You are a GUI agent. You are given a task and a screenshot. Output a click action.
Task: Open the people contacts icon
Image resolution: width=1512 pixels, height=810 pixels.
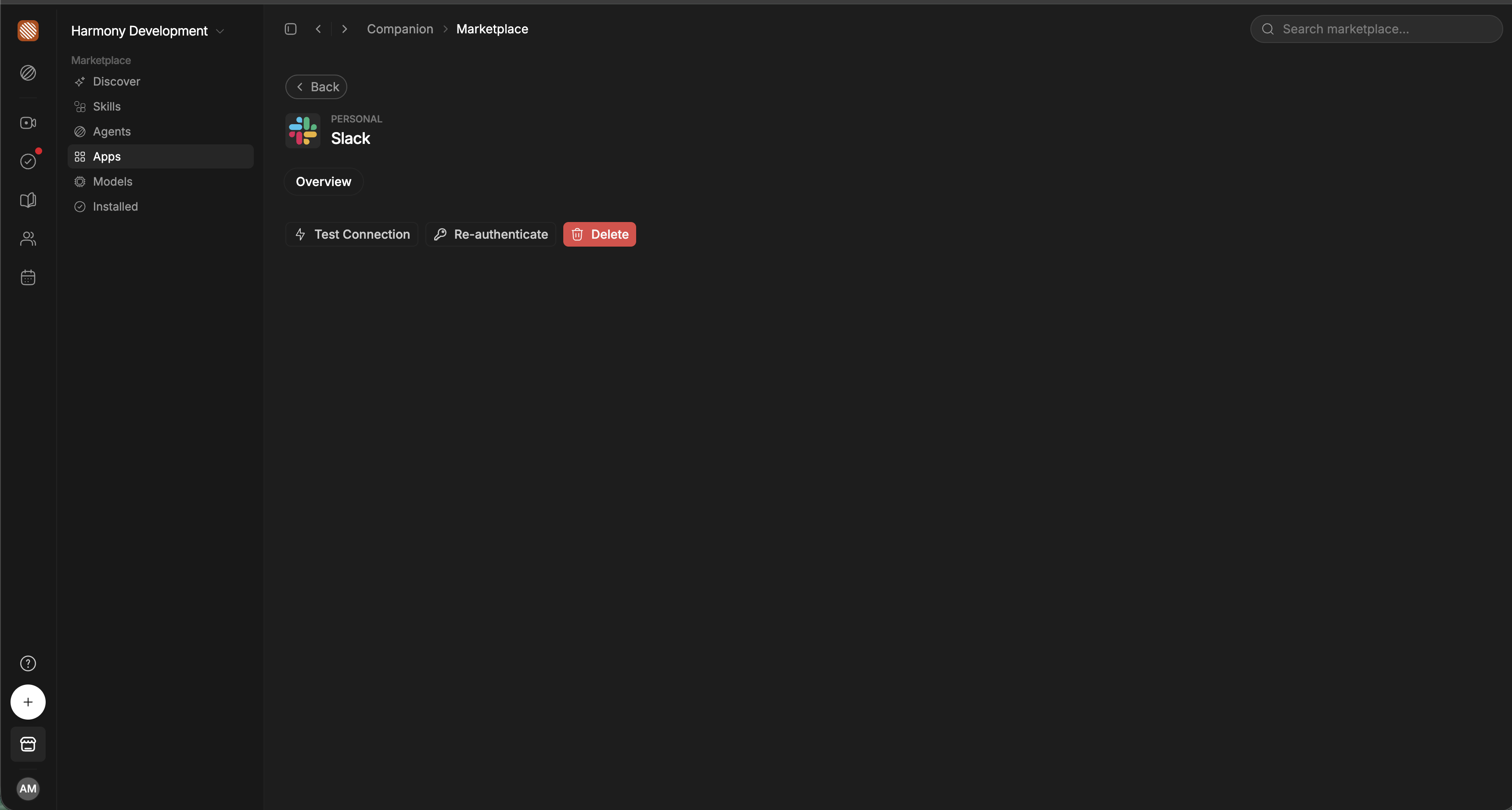click(x=28, y=239)
